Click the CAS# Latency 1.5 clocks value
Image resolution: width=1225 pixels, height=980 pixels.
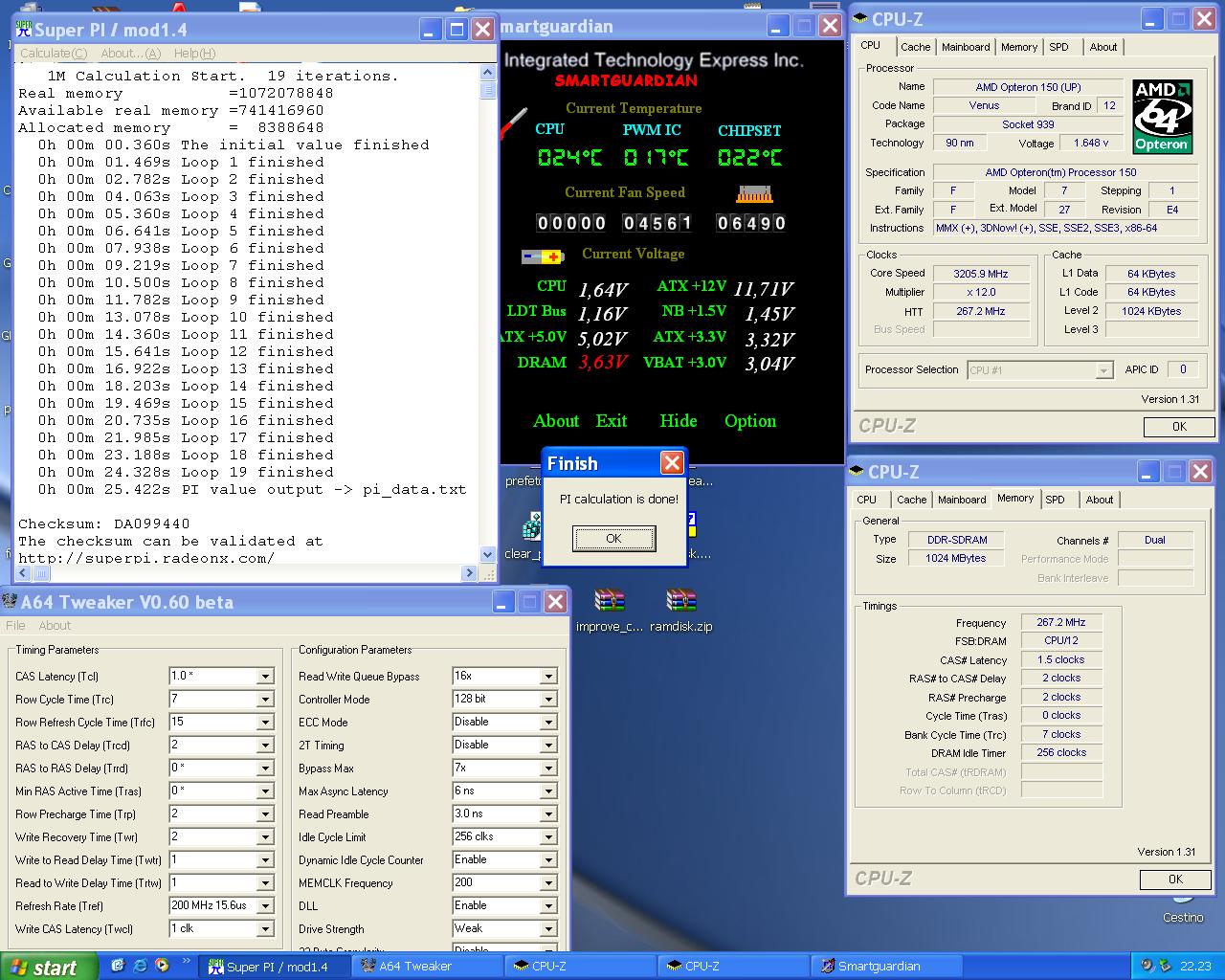1060,659
